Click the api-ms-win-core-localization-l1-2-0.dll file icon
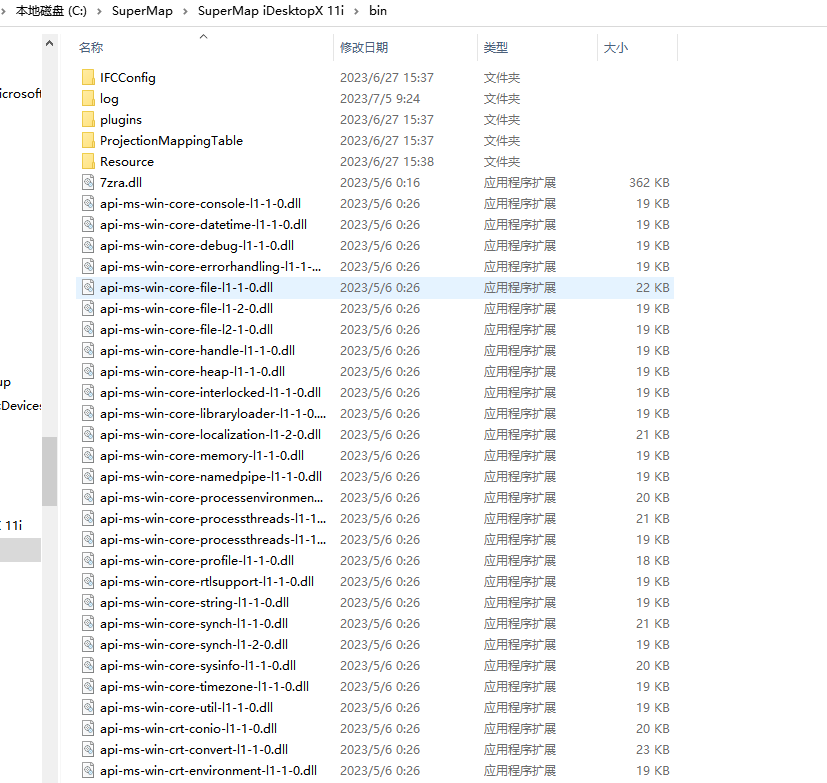 pos(88,434)
